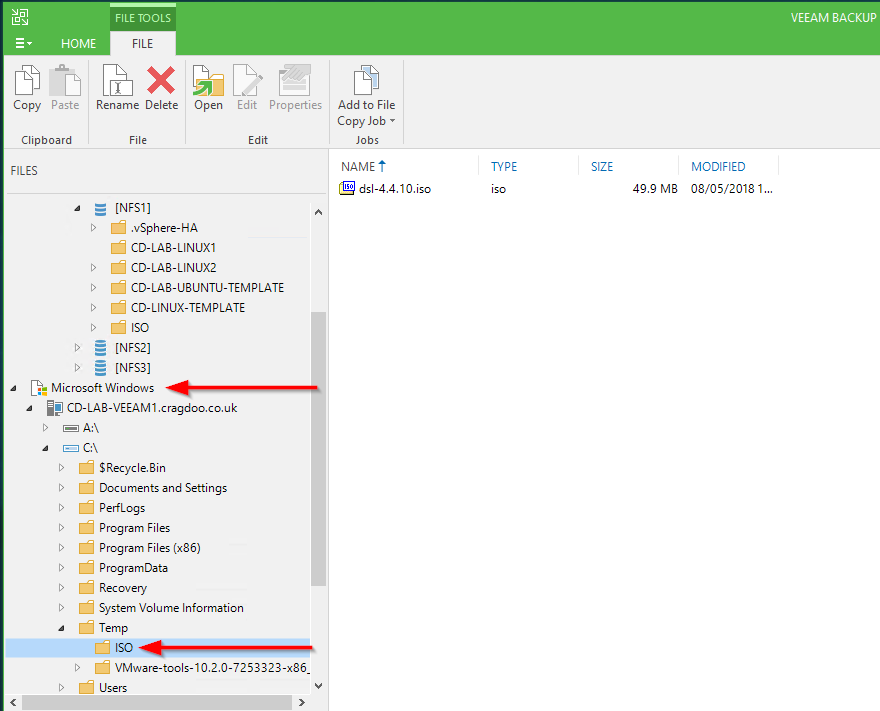Viewport: 880px width, 711px height.
Task: Click the Microsoft Windows node icon
Action: (39, 388)
